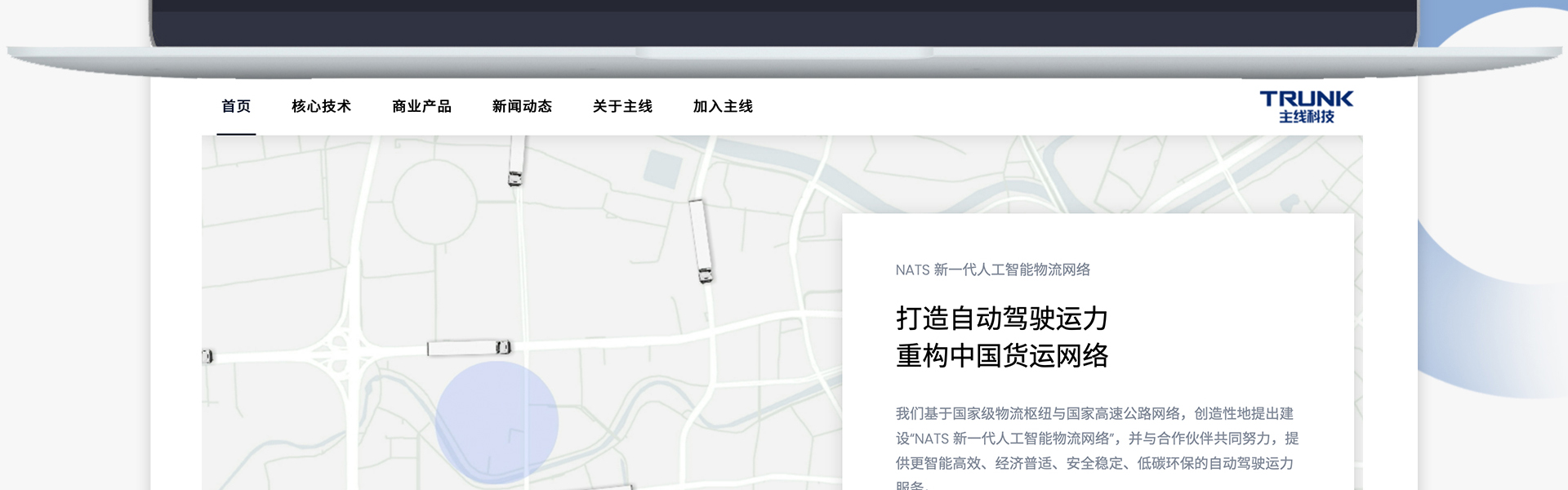Click the truck icon heading down the top road
Screen dimensions: 1568x490
(517, 161)
